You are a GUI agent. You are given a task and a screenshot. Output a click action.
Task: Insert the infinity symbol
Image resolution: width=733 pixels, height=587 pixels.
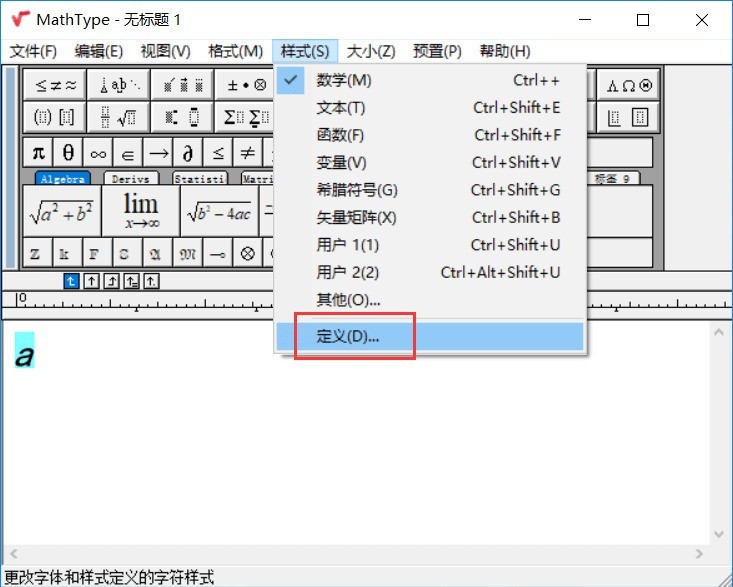98,152
